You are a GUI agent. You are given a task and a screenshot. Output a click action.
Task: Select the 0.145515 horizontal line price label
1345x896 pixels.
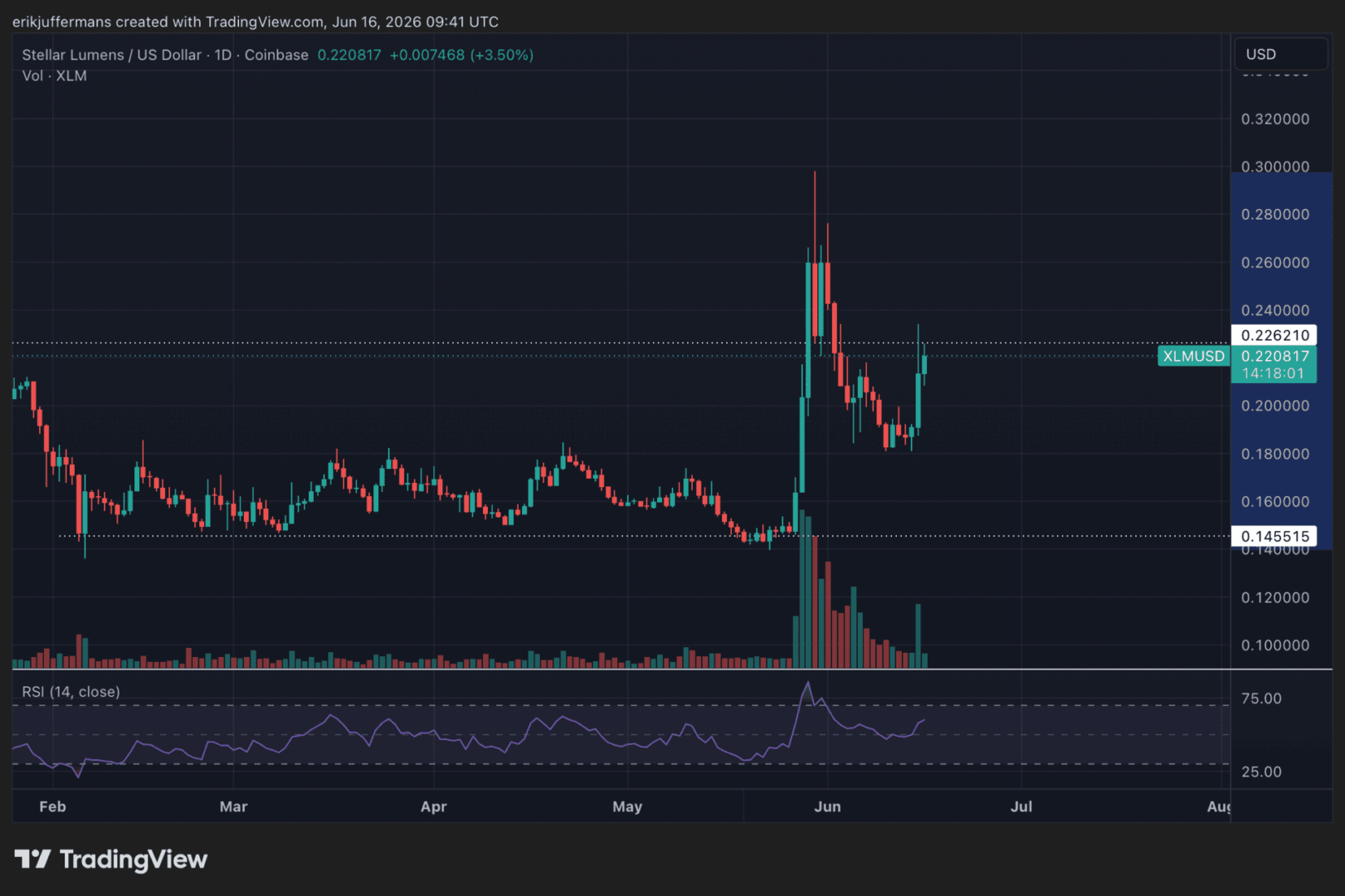click(1274, 537)
